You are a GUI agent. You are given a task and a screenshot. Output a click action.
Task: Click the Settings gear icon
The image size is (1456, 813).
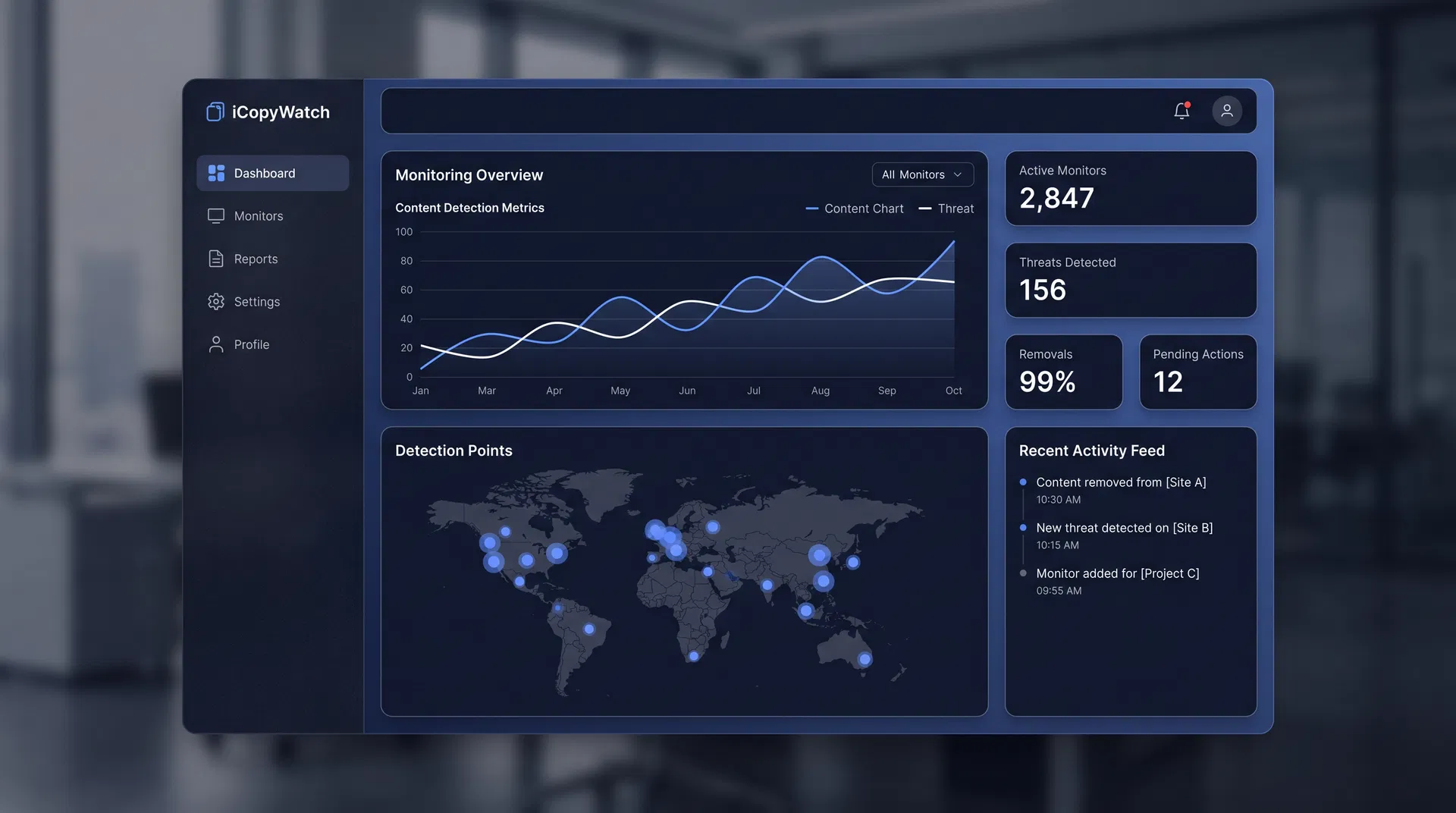click(x=215, y=301)
